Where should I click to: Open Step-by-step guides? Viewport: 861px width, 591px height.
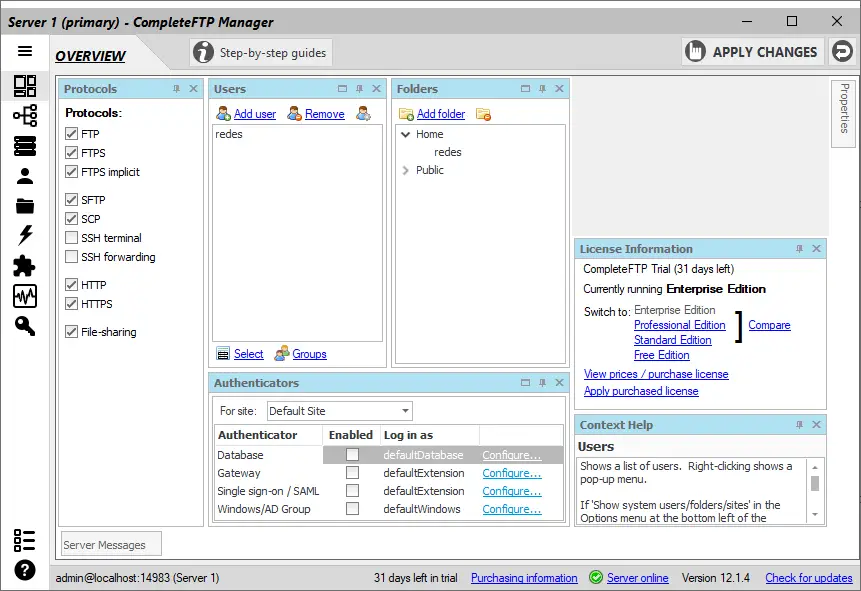261,53
